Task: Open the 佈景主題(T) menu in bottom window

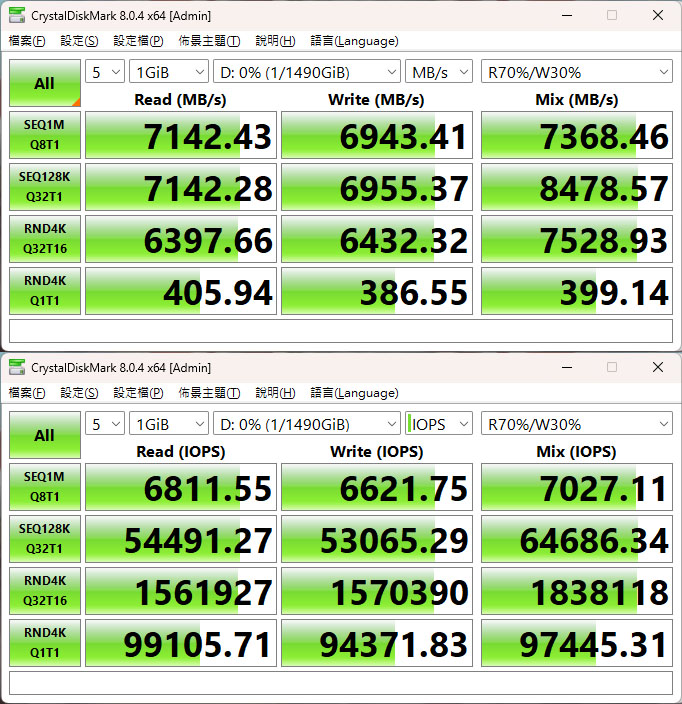Action: tap(209, 393)
